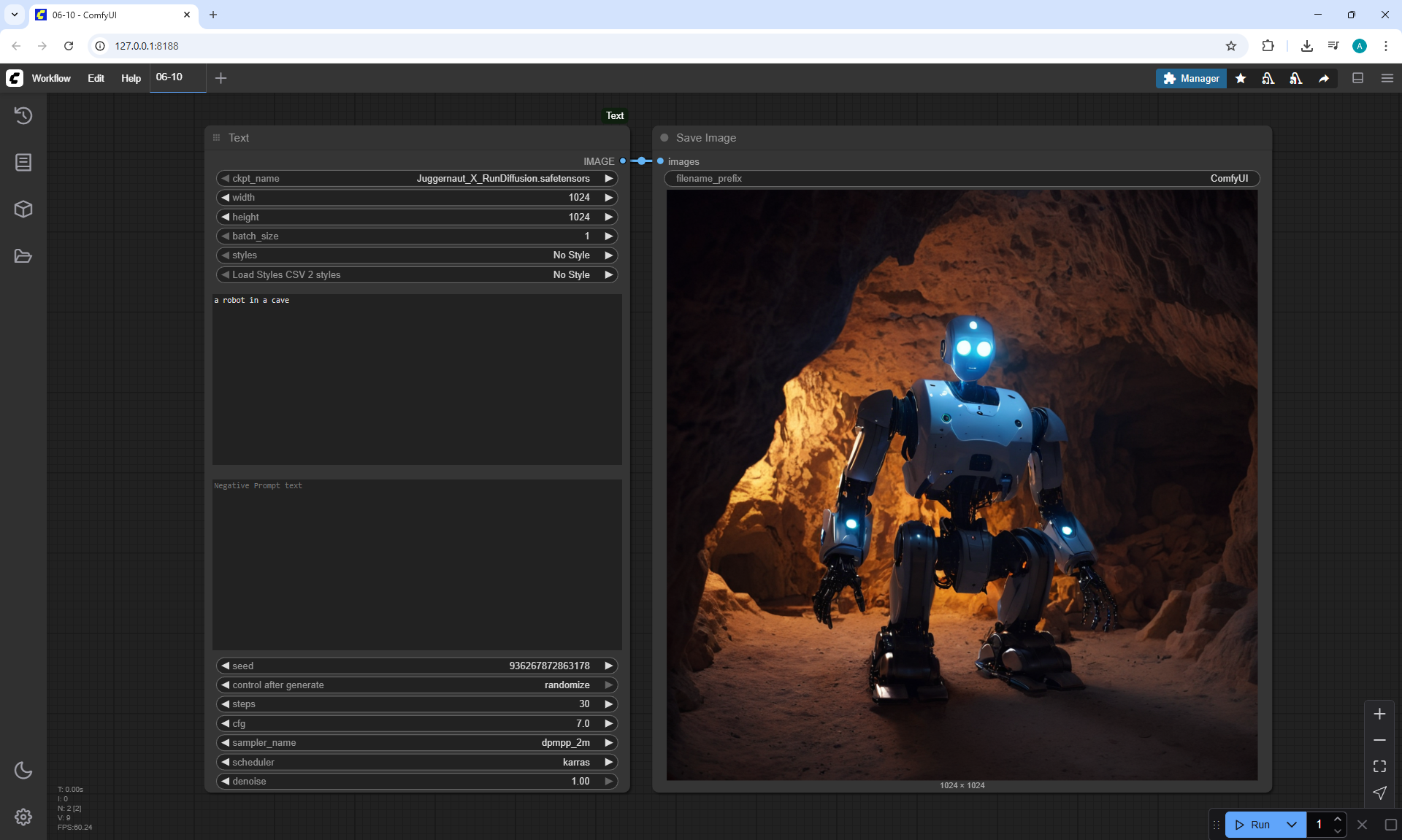The image size is (1402, 840).
Task: Open the Edit menu
Action: coord(96,78)
